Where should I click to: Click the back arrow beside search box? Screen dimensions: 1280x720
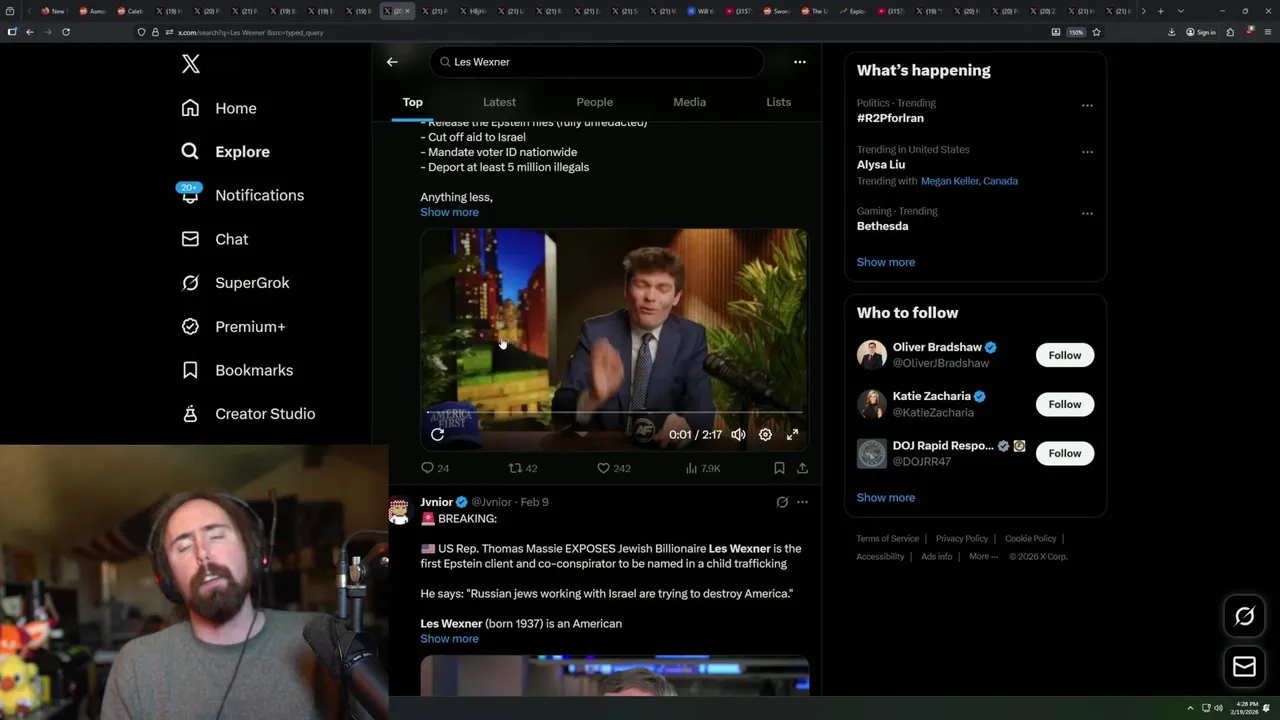(x=392, y=62)
